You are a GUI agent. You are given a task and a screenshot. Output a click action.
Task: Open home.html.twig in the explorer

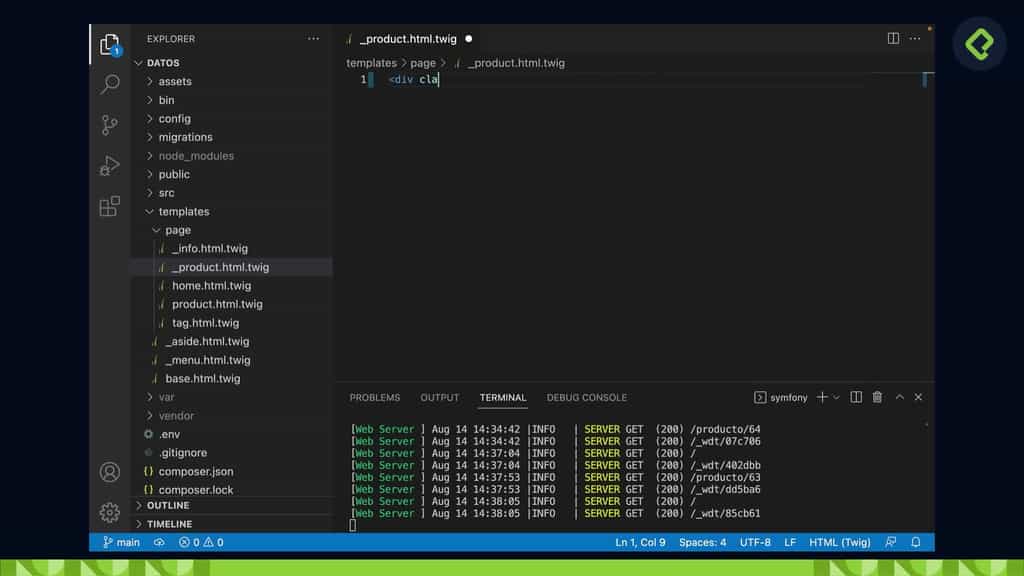tap(212, 286)
